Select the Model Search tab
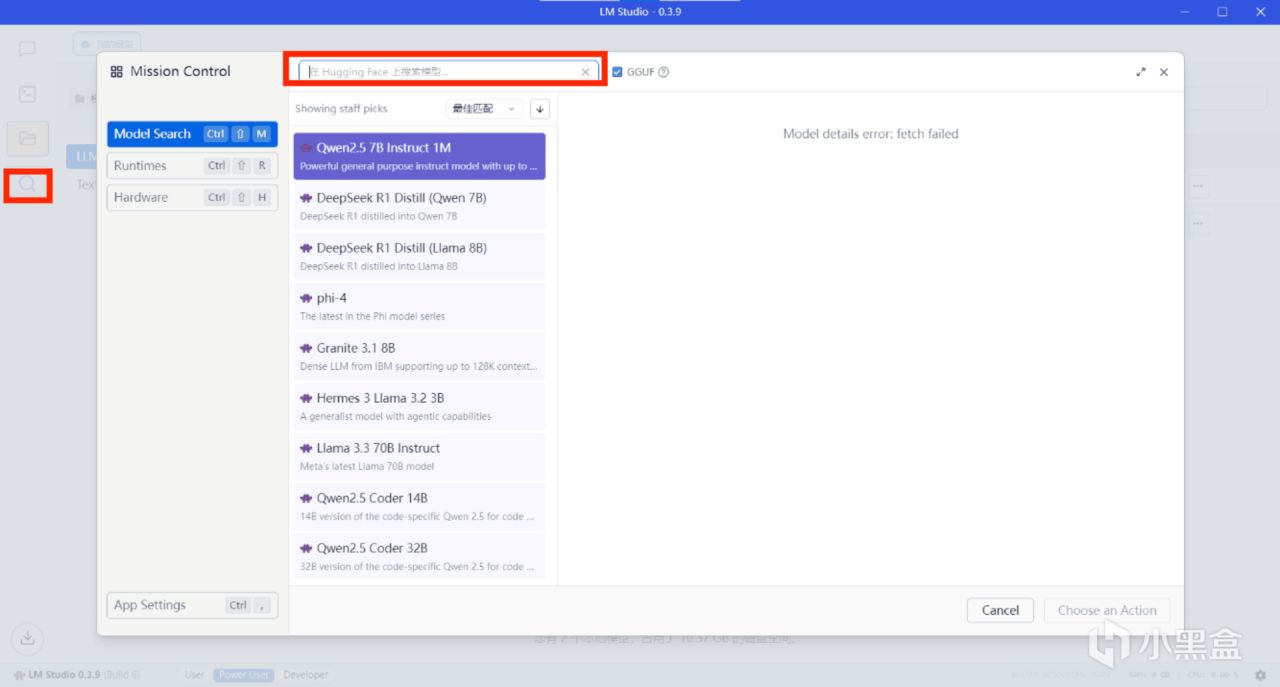 tap(192, 134)
